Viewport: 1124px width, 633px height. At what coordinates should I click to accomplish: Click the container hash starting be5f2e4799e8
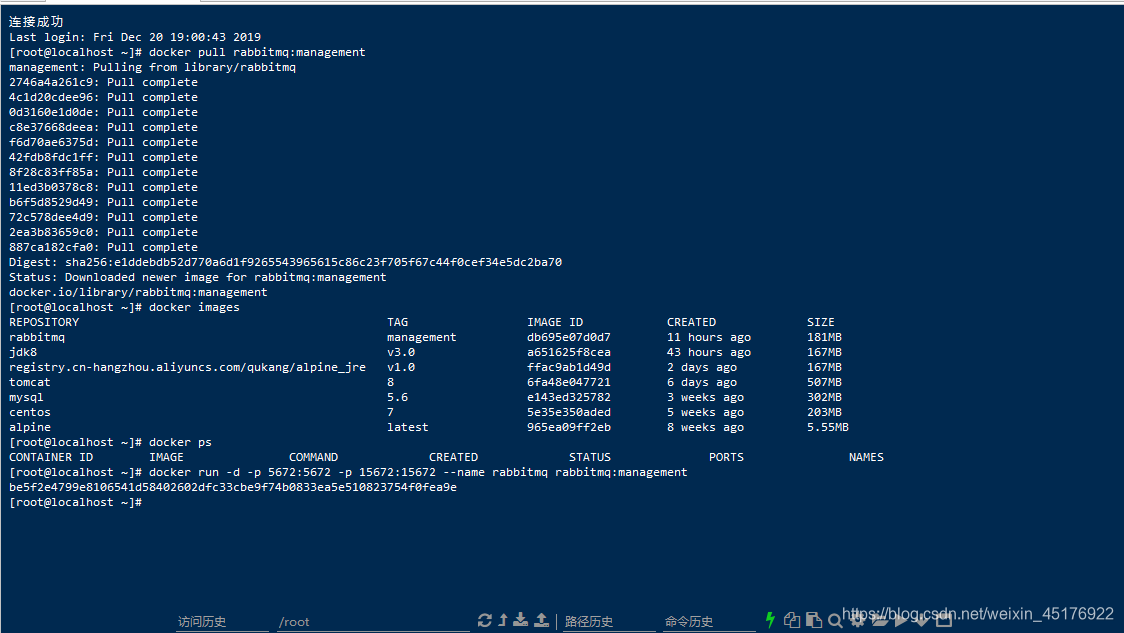click(x=233, y=487)
